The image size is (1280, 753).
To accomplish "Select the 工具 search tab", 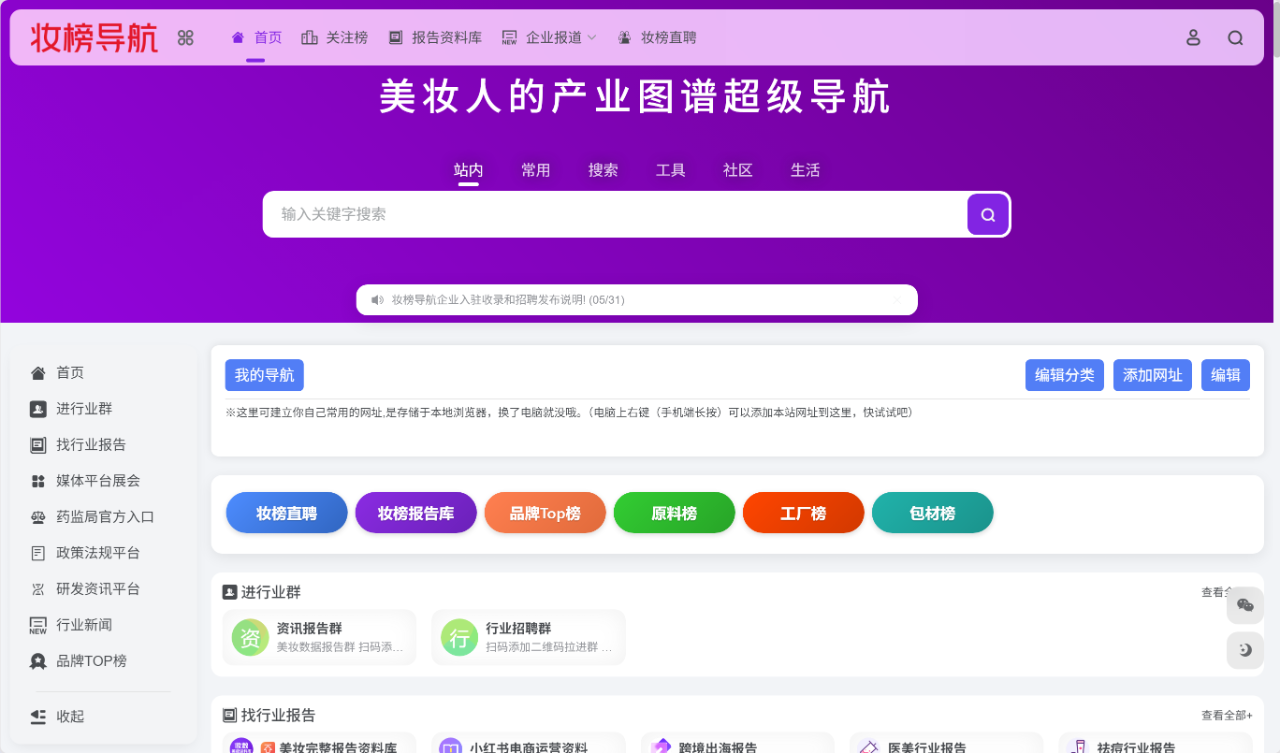I will (x=670, y=170).
